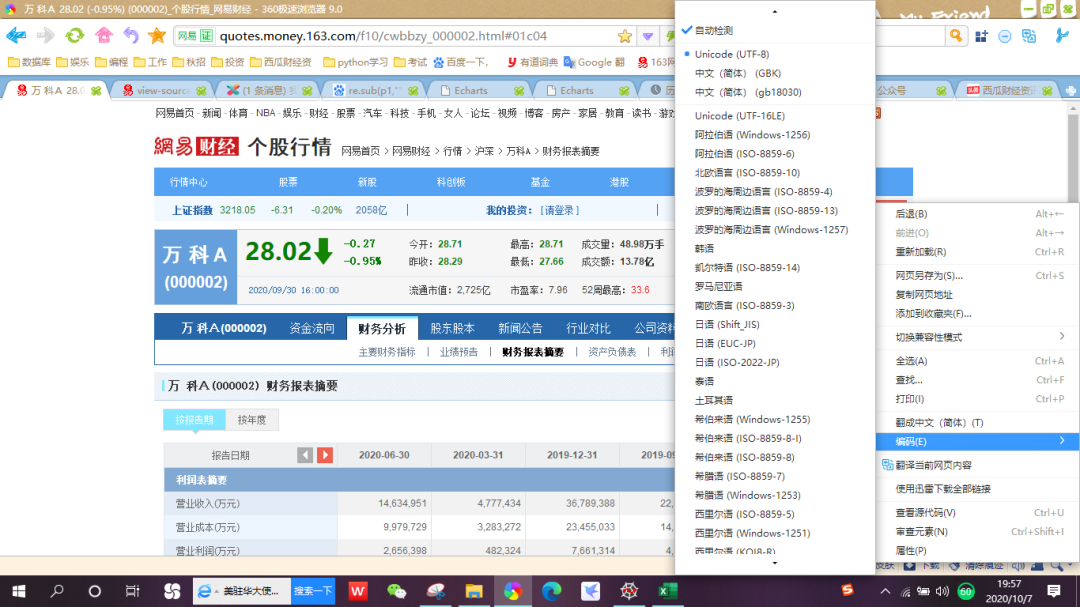Show hidden tray icons chevron
This screenshot has width=1080, height=607.
tap(885, 591)
